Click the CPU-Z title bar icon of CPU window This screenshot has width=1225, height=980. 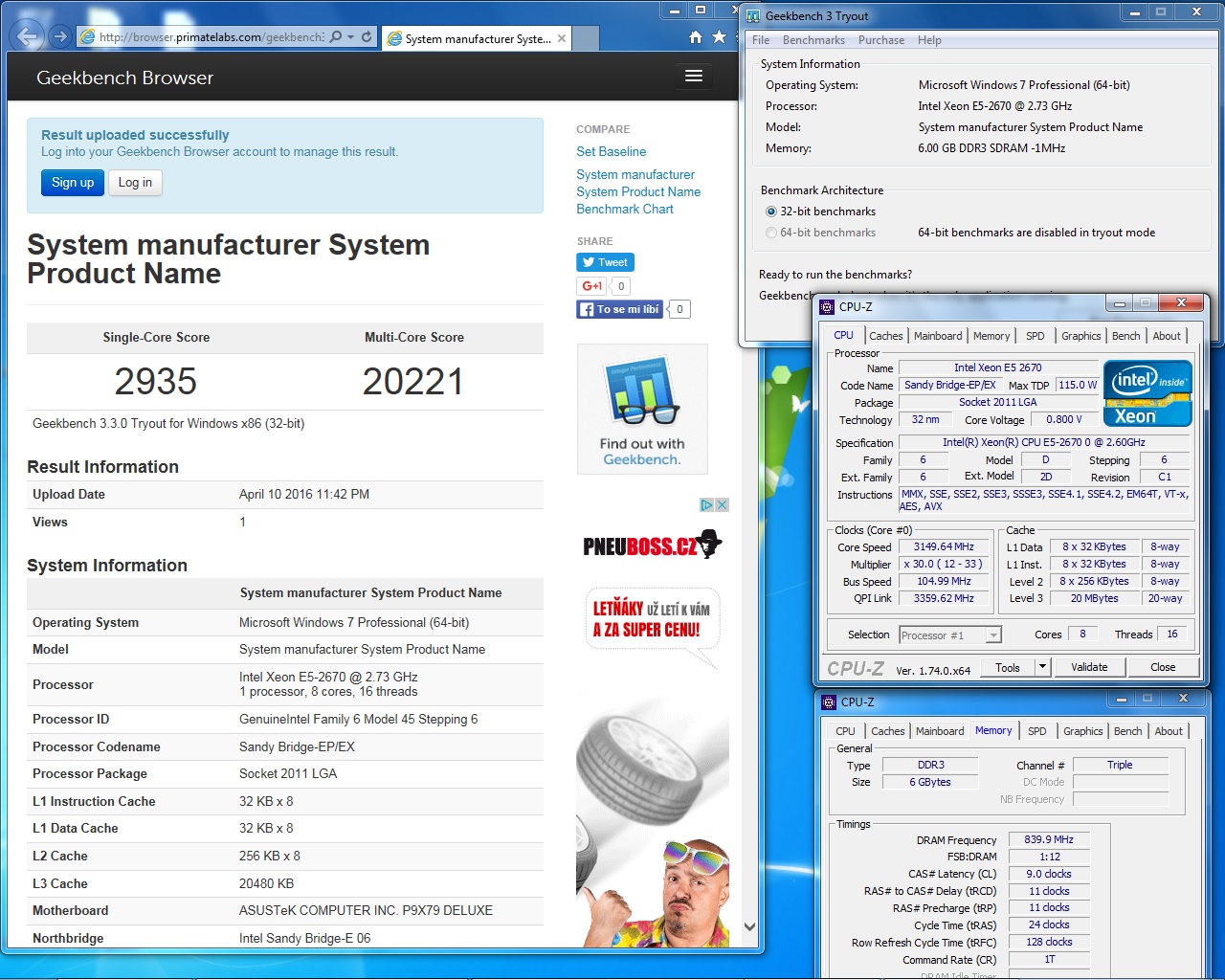pyautogui.click(x=828, y=306)
